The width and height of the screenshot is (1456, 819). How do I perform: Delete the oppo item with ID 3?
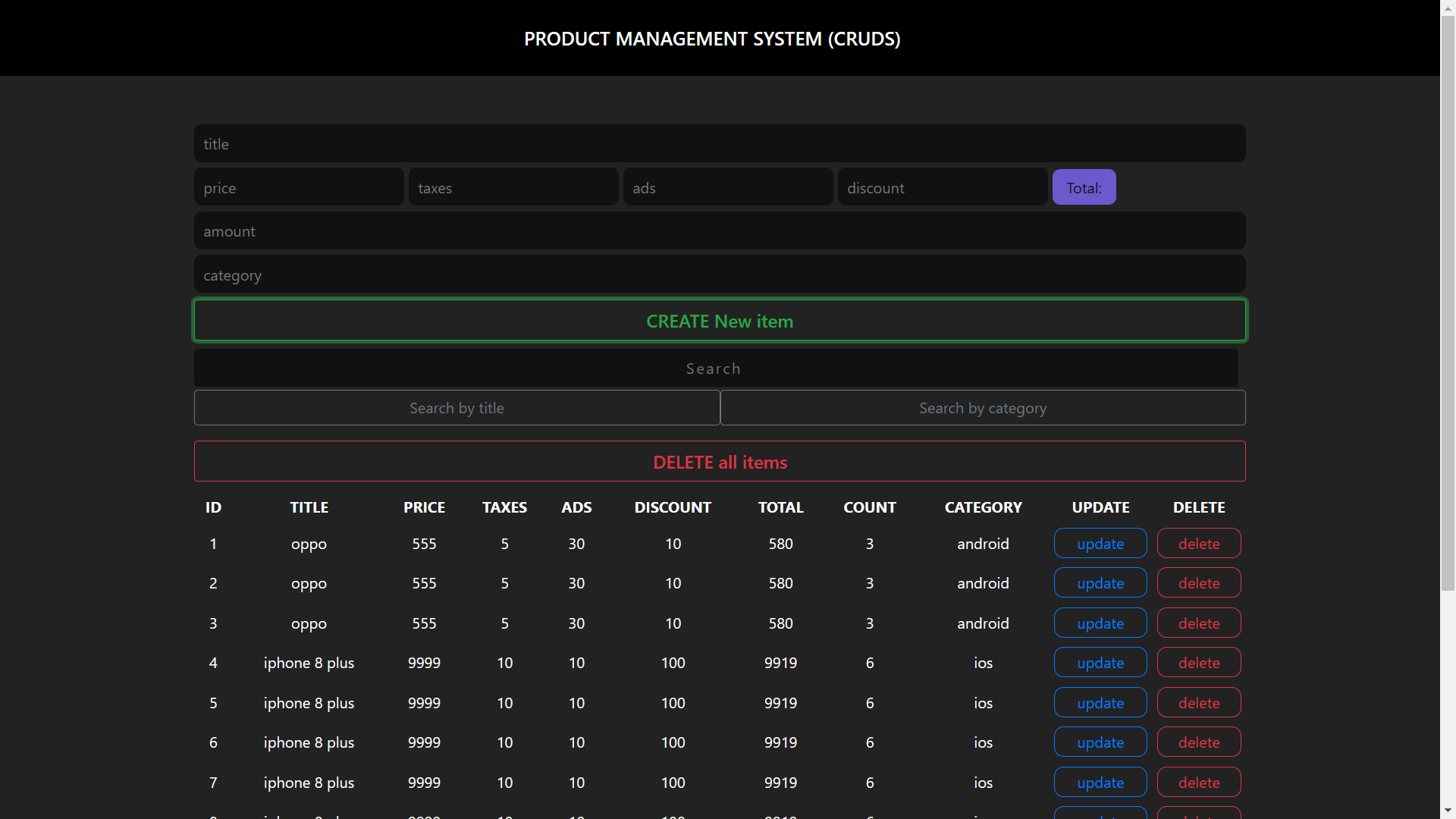click(x=1199, y=623)
